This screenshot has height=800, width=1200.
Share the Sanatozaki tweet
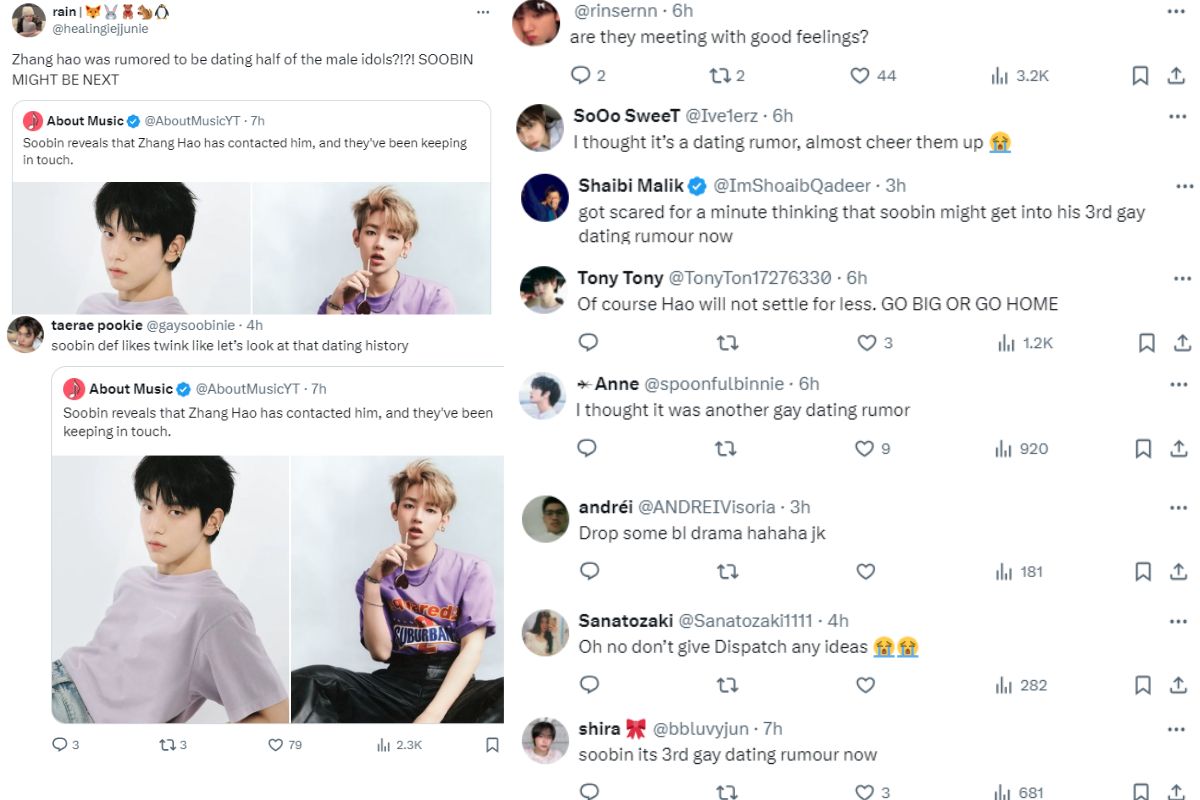click(1182, 685)
